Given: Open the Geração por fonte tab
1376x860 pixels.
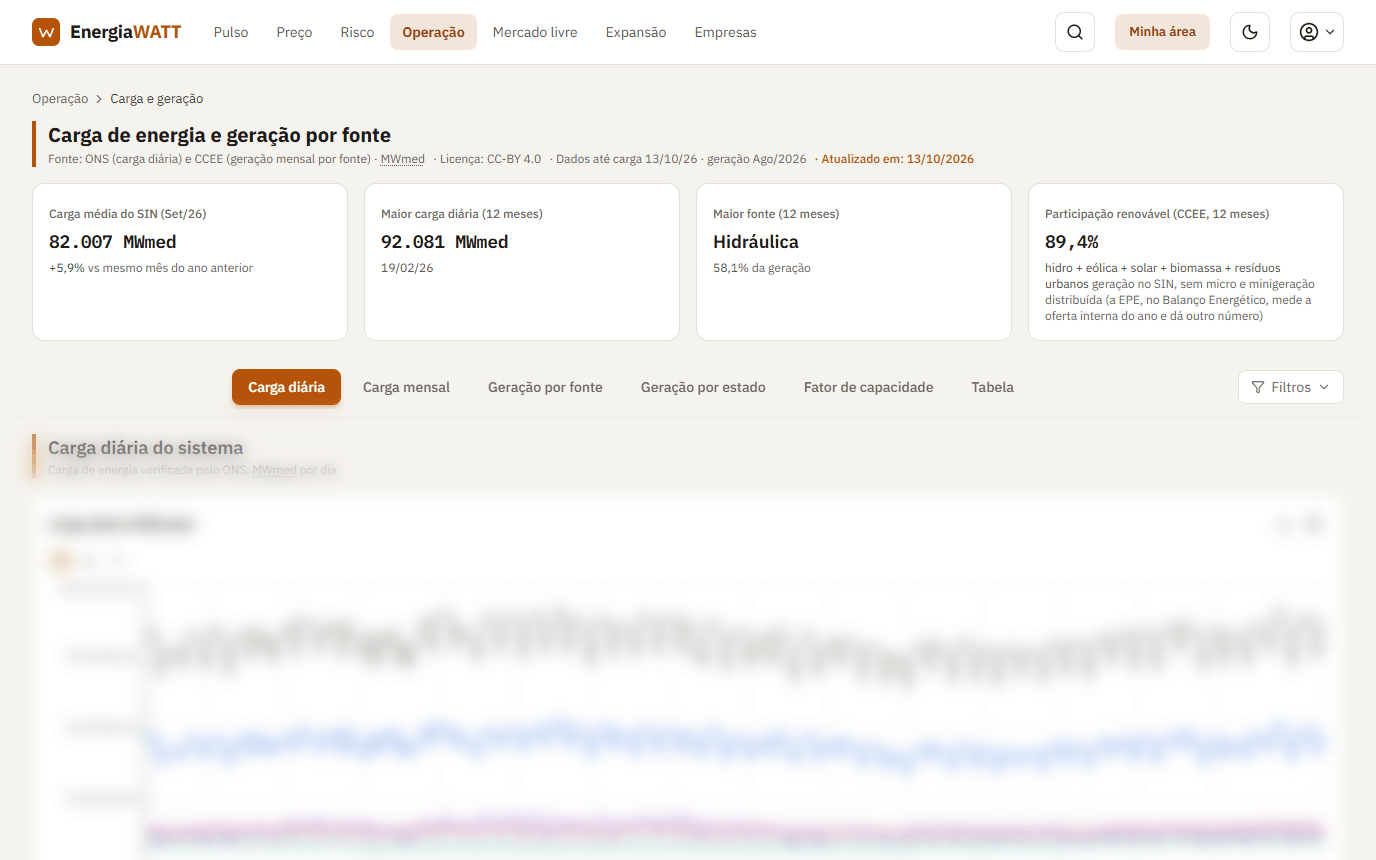Looking at the screenshot, I should pyautogui.click(x=545, y=387).
